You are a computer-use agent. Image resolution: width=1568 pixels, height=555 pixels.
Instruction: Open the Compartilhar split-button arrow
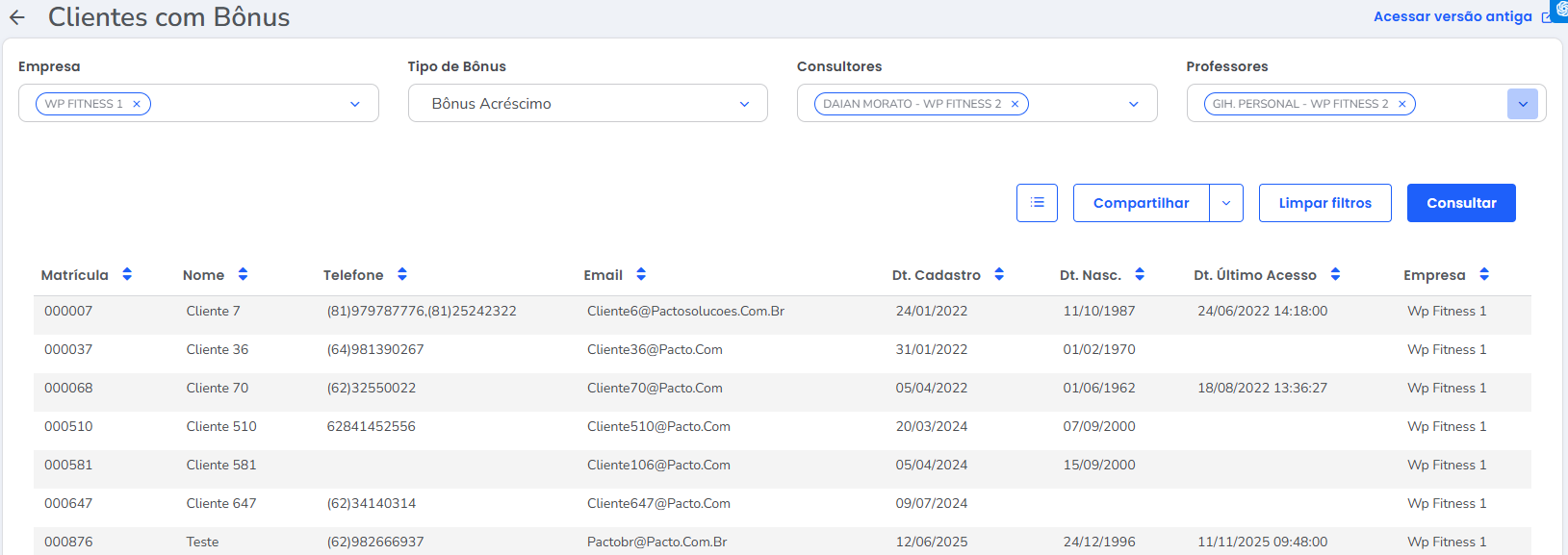[x=1226, y=203]
